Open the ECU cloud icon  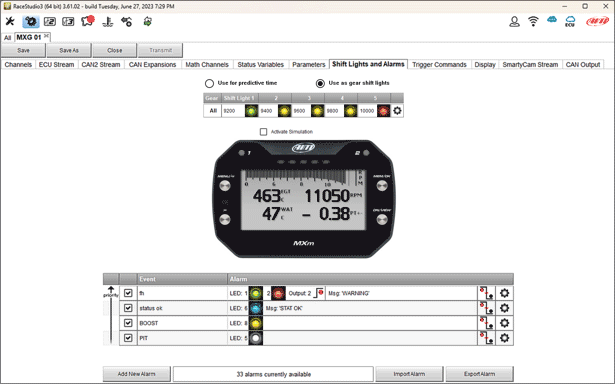(x=570, y=21)
